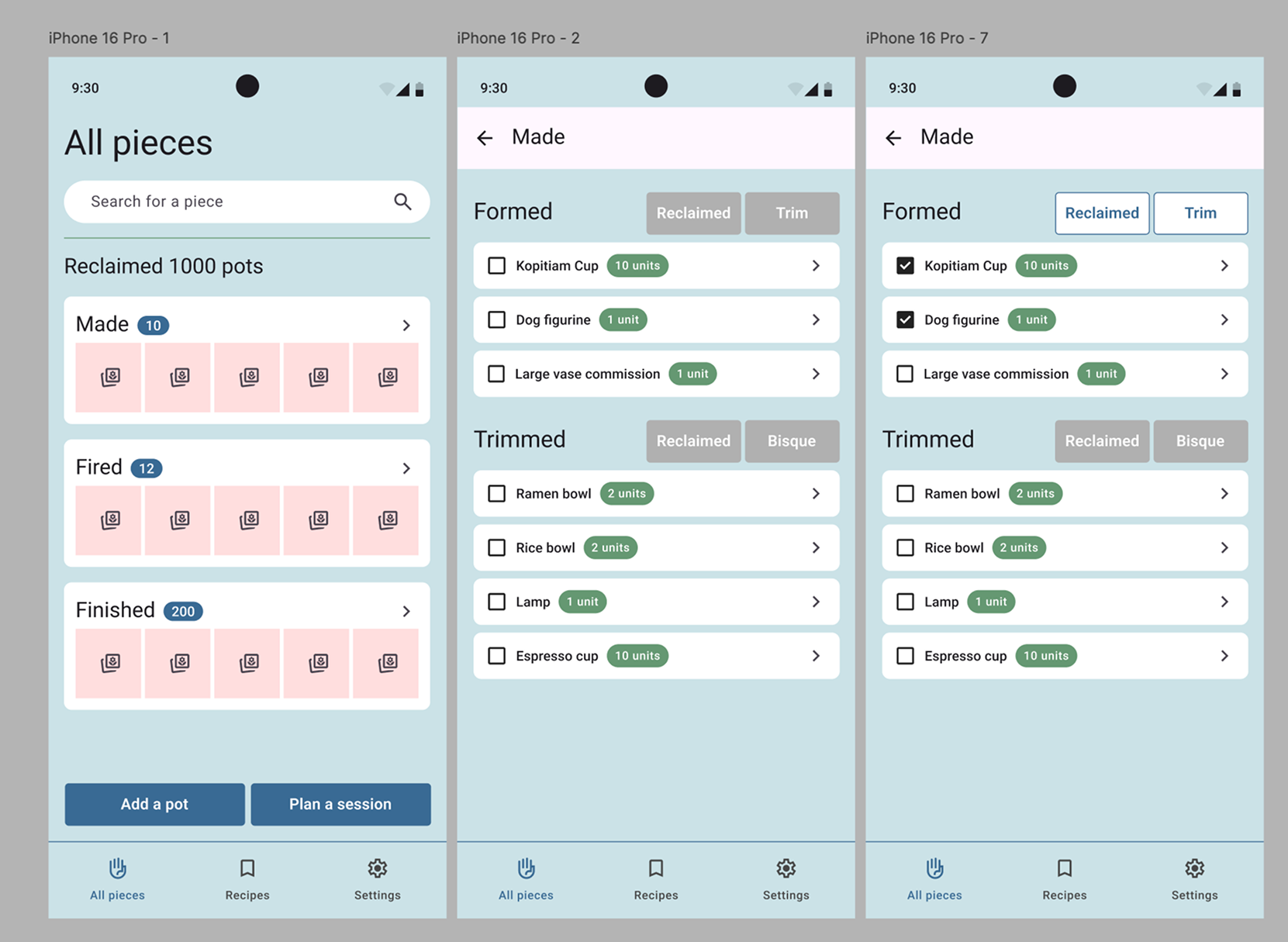Viewport: 1288px width, 942px height.
Task: Expand the Made category card
Action: pos(406,325)
